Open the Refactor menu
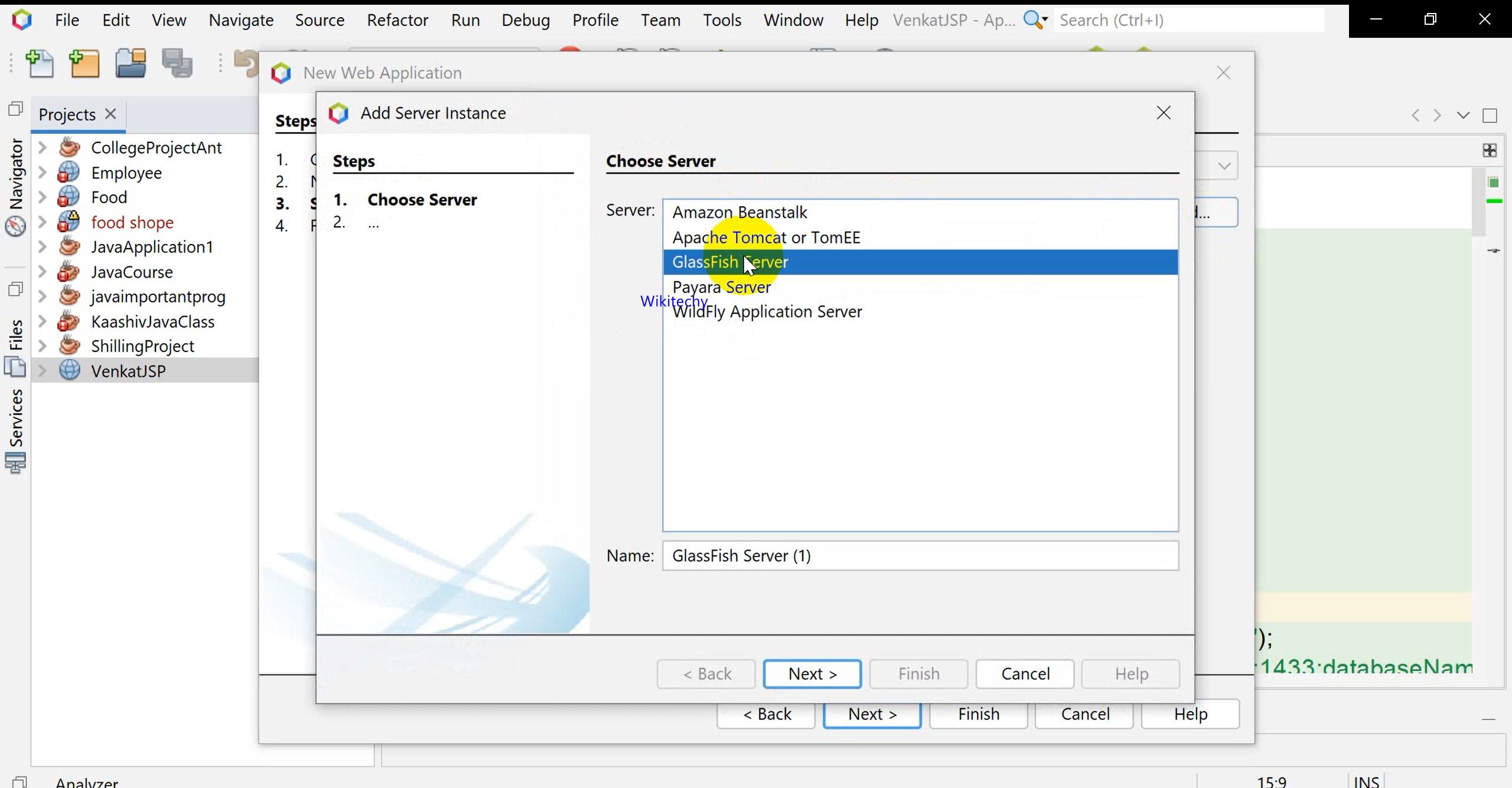The image size is (1512, 788). pos(397,20)
